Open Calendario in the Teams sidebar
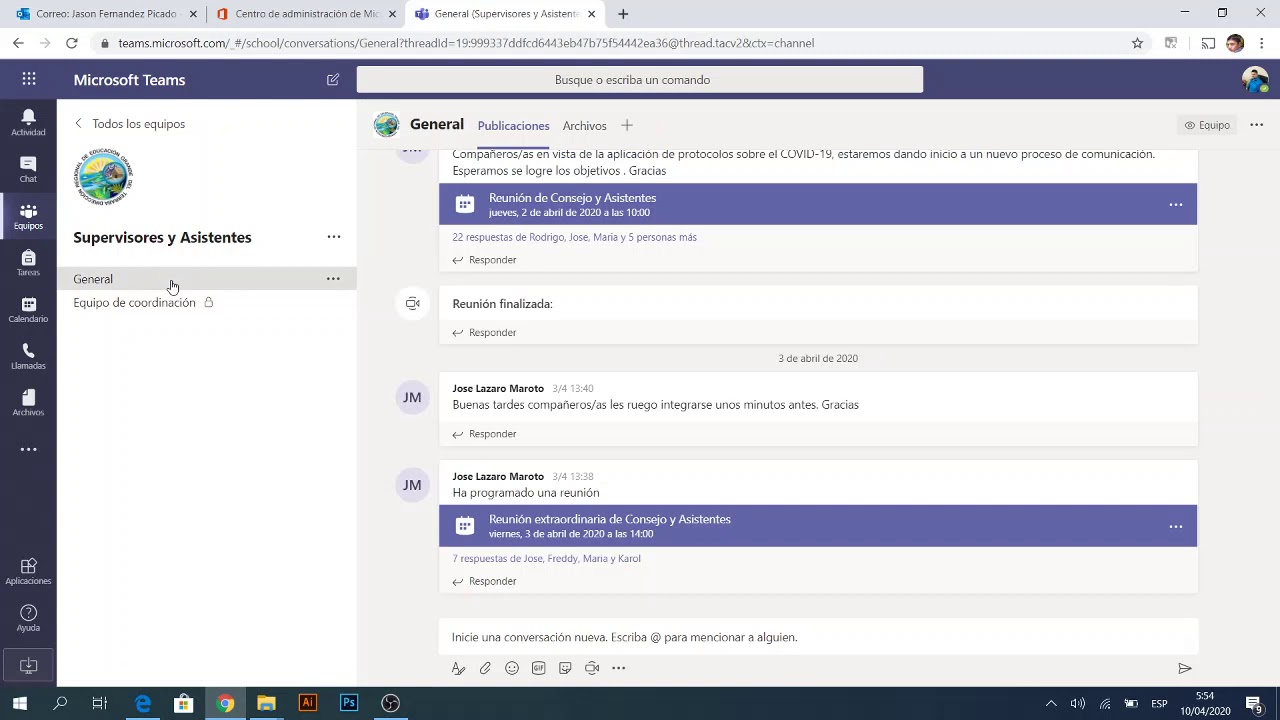The width and height of the screenshot is (1280, 720). tap(28, 309)
